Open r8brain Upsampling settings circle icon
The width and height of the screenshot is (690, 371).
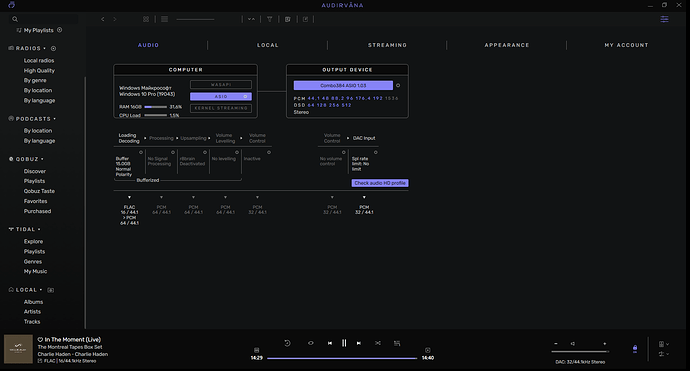tap(205, 152)
